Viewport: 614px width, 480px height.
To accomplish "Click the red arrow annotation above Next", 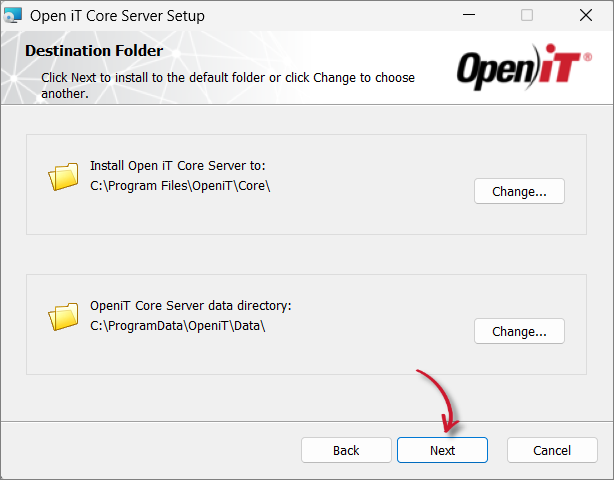I will click(438, 401).
